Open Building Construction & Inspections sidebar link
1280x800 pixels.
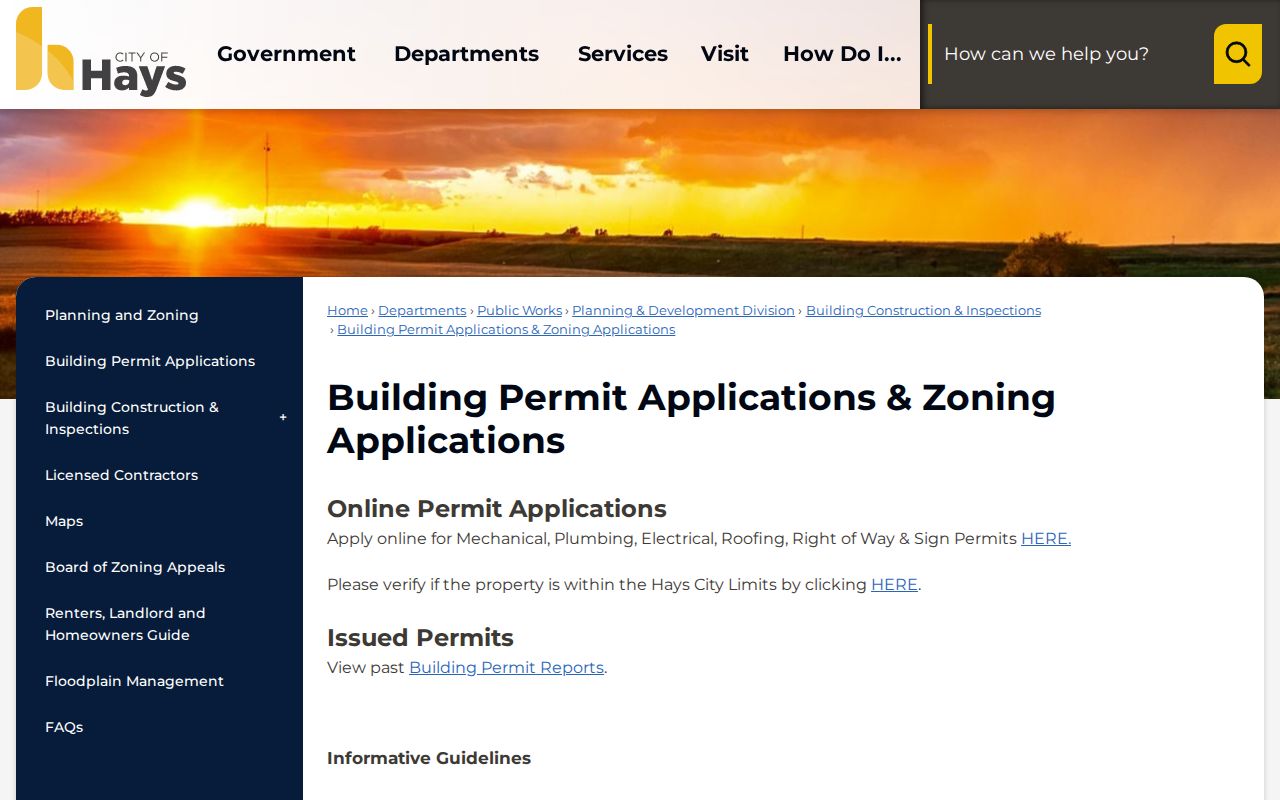coord(132,418)
